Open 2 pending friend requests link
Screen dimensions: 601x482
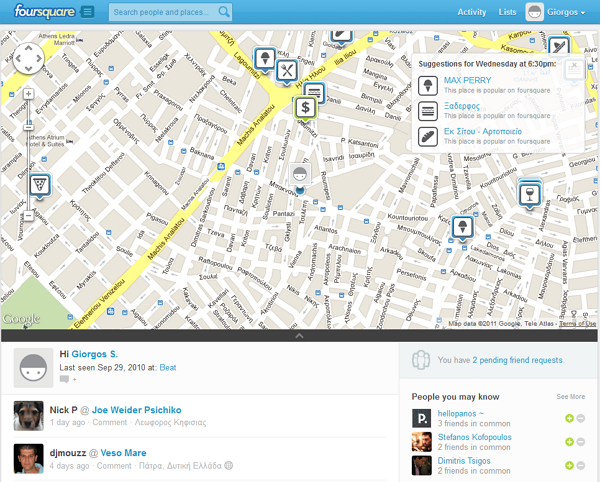[x=518, y=360]
